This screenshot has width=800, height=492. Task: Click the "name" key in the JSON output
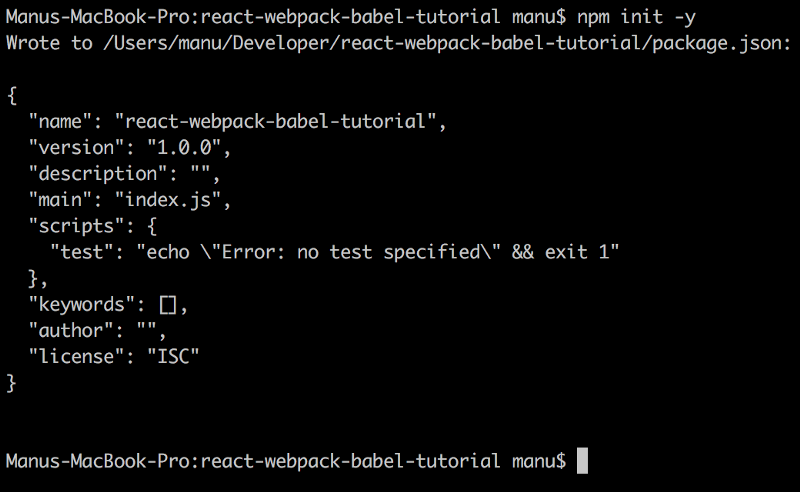coord(65,122)
